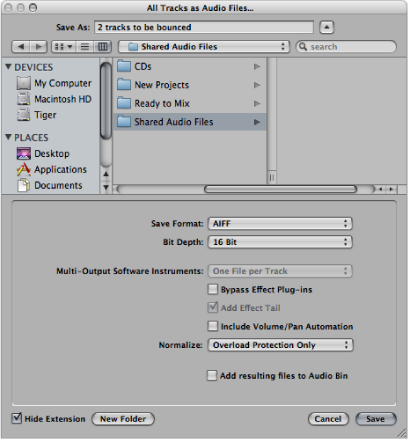The image size is (408, 439).
Task: Open Applications in Places sidebar
Action: coord(52,169)
